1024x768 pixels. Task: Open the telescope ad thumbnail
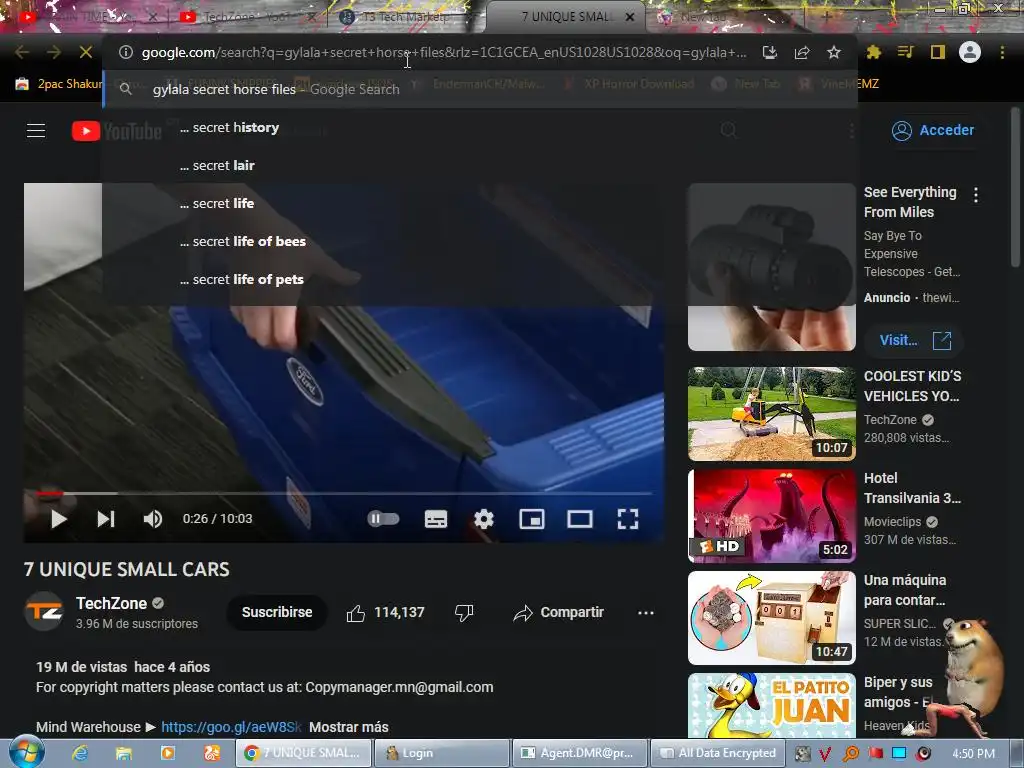(x=771, y=267)
